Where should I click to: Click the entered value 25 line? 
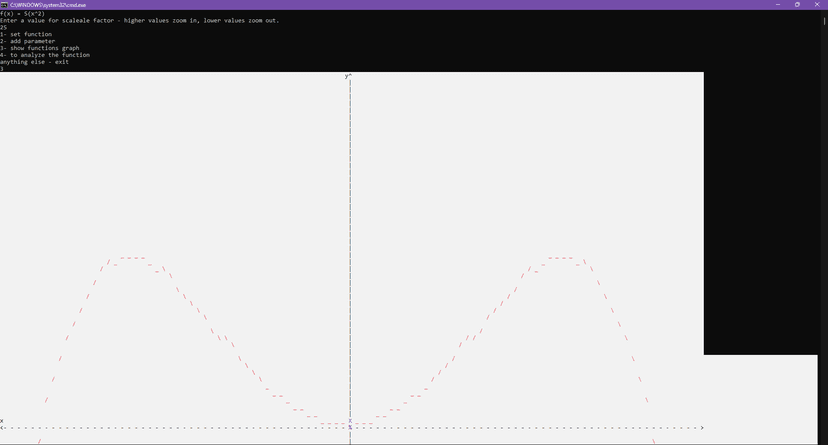(3, 27)
